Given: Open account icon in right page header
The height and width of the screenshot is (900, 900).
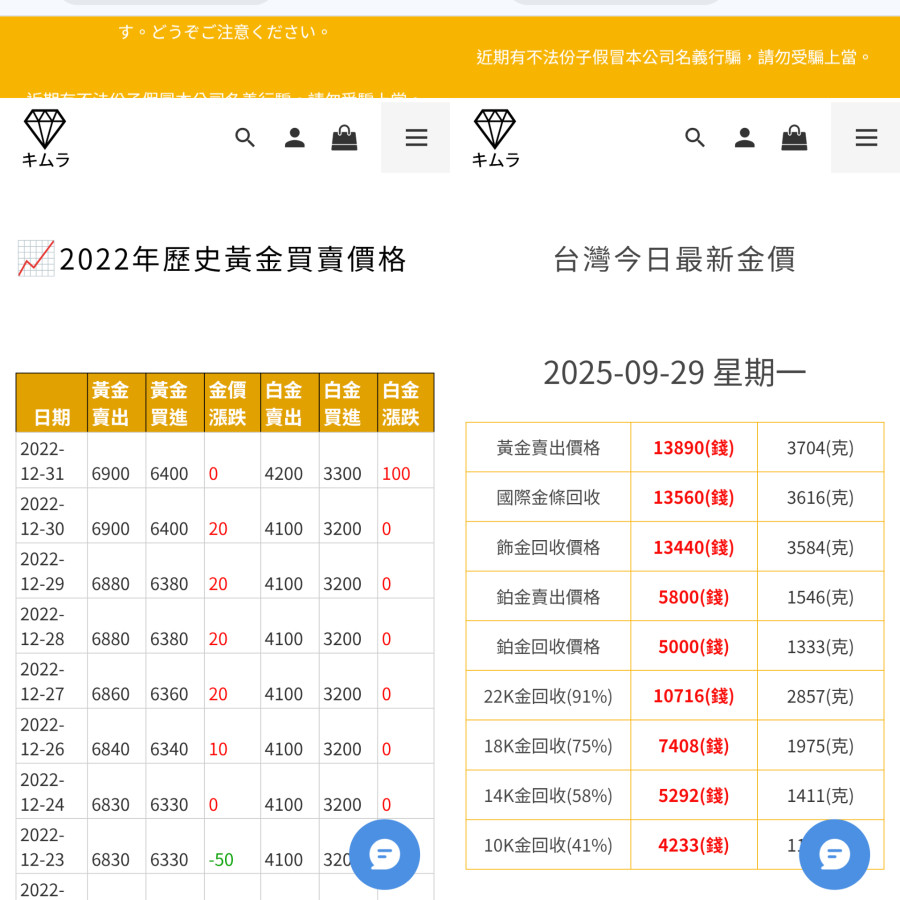Looking at the screenshot, I should [x=744, y=138].
